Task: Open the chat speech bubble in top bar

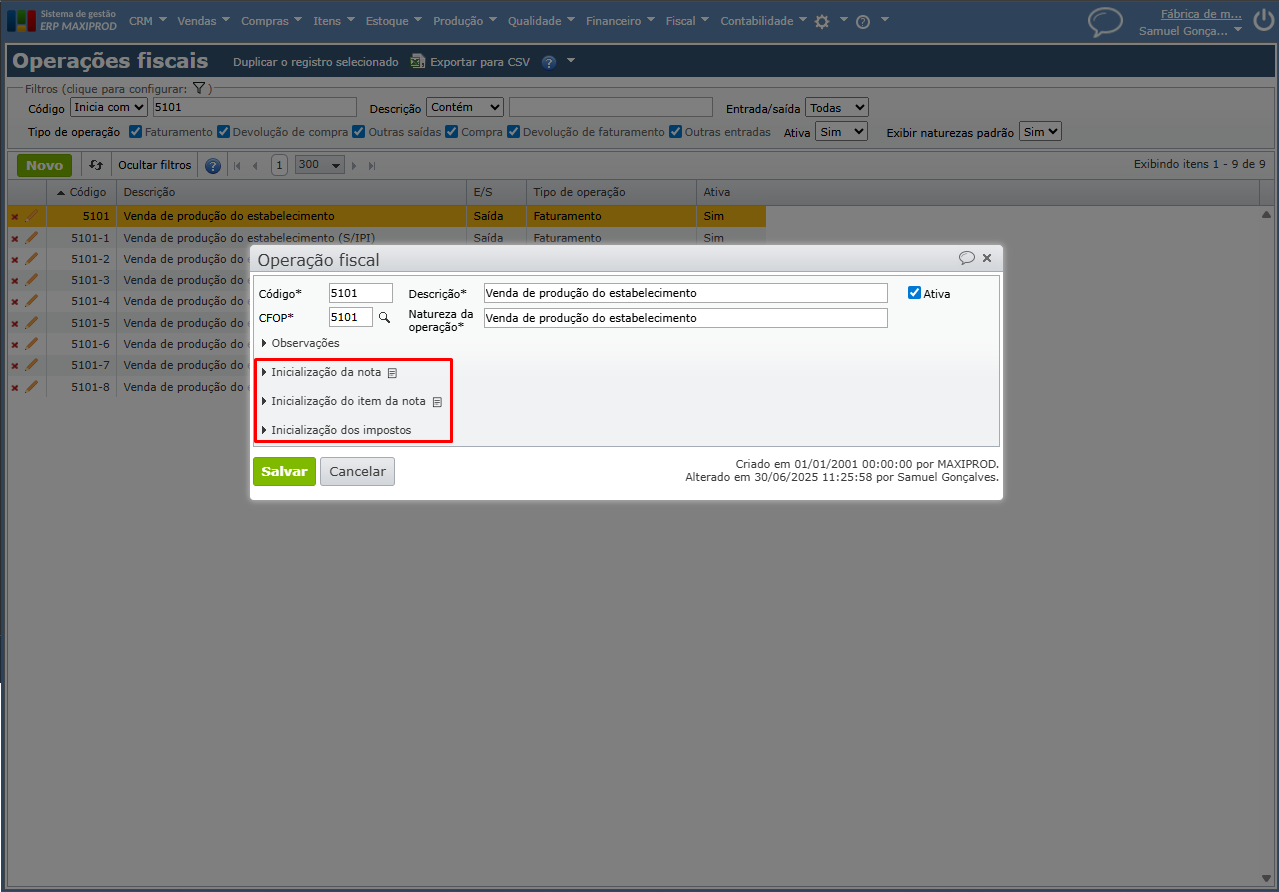Action: tap(1105, 21)
